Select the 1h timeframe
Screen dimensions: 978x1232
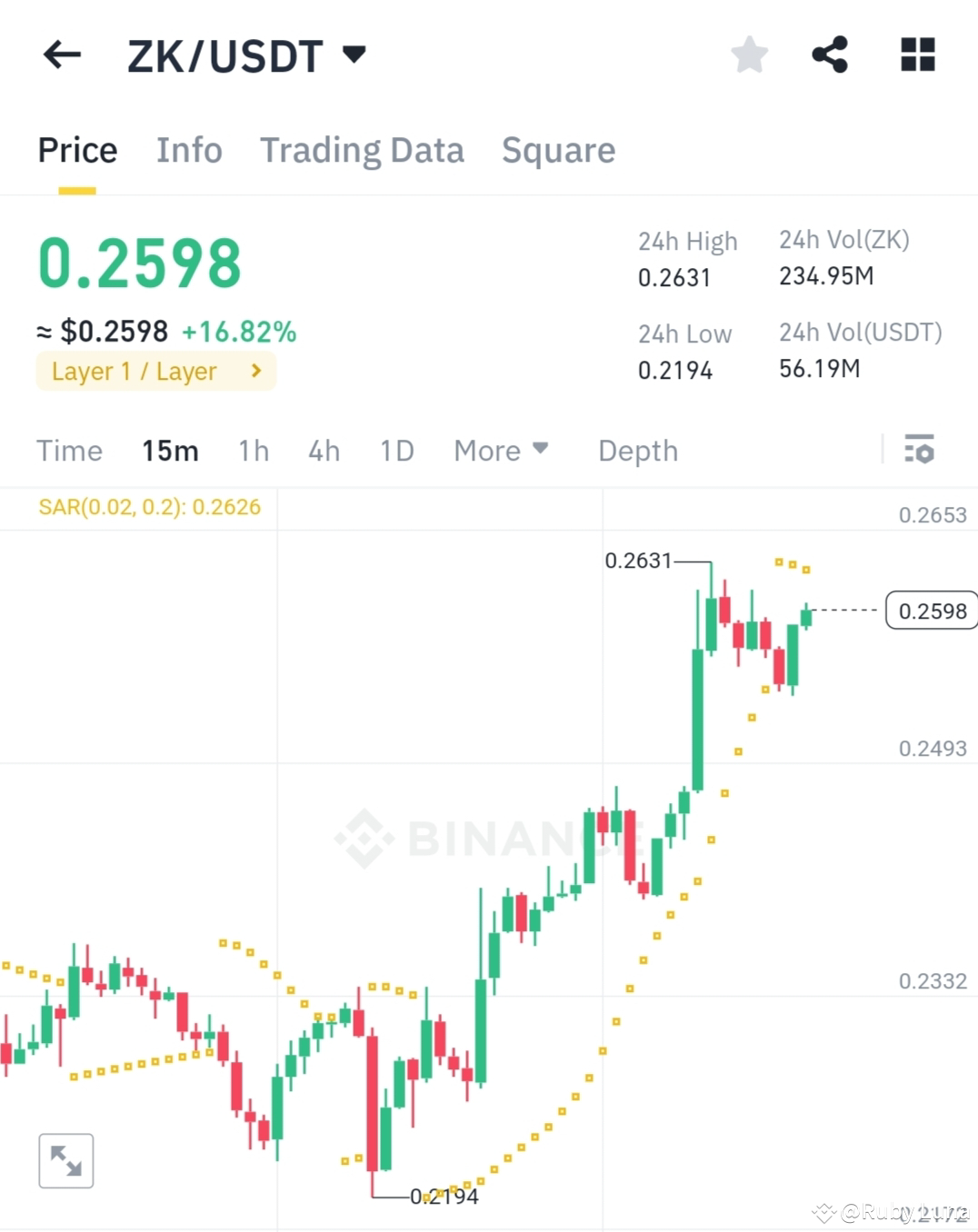pyautogui.click(x=253, y=450)
